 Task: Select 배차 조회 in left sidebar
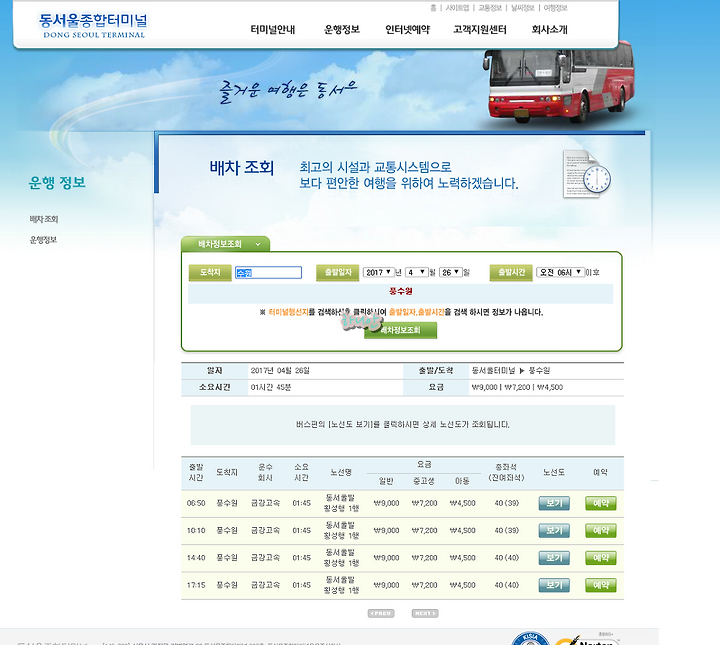click(44, 219)
